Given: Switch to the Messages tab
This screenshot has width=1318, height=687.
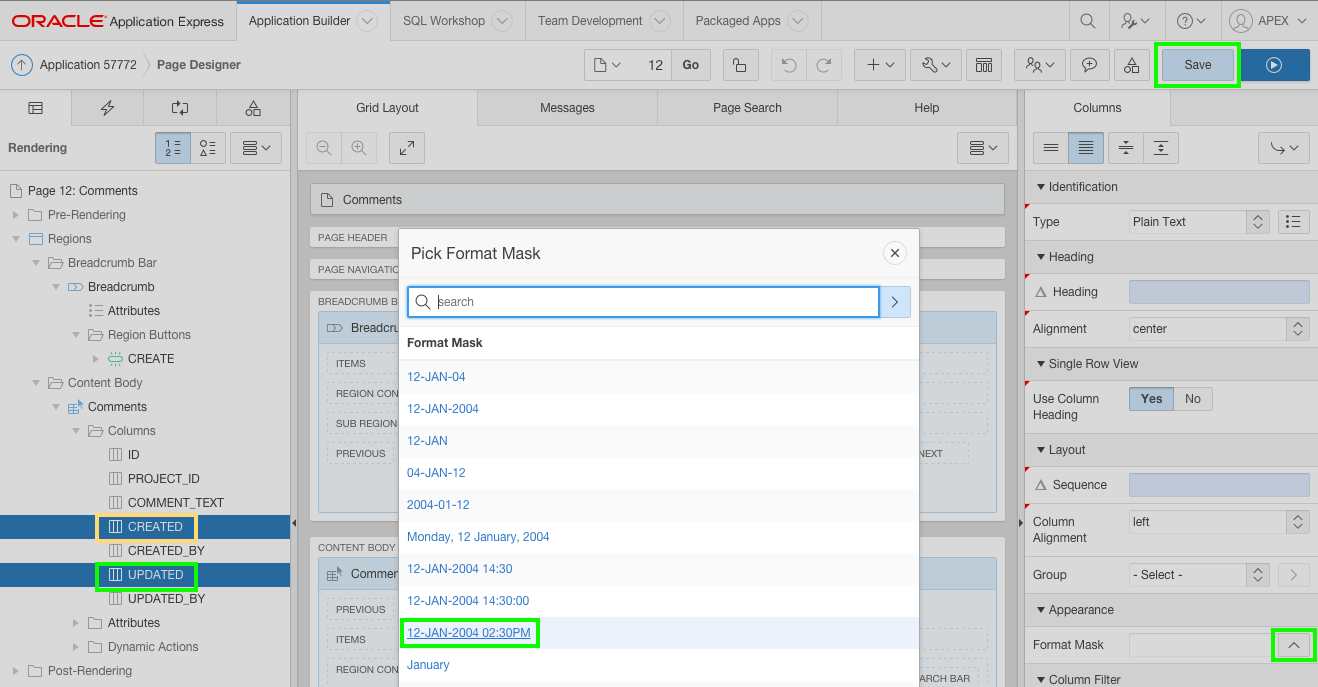Looking at the screenshot, I should pos(567,107).
